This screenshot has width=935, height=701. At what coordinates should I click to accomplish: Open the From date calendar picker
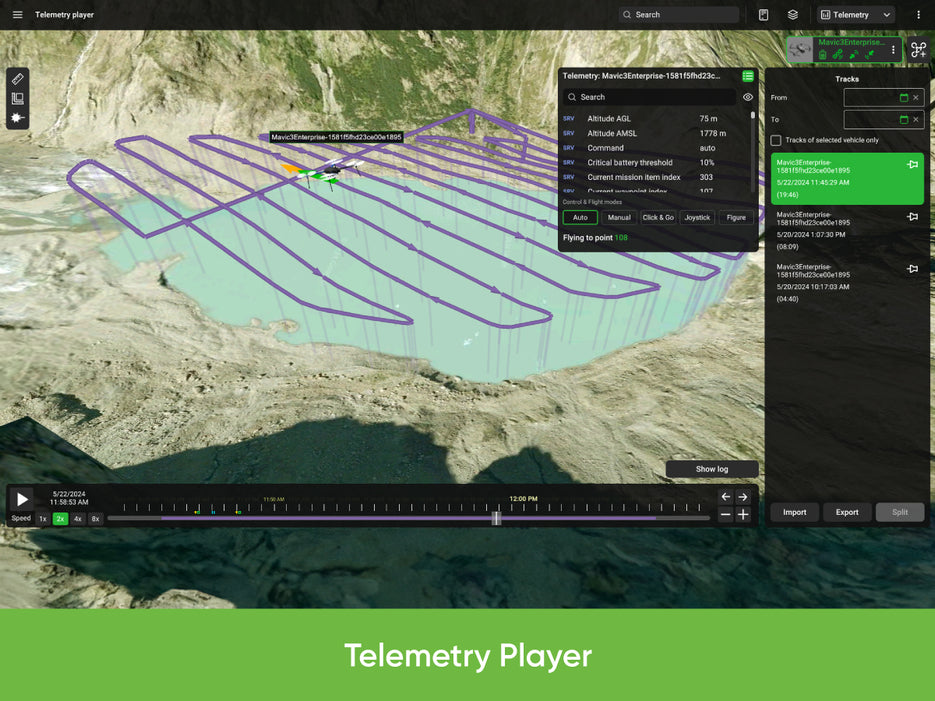point(904,98)
